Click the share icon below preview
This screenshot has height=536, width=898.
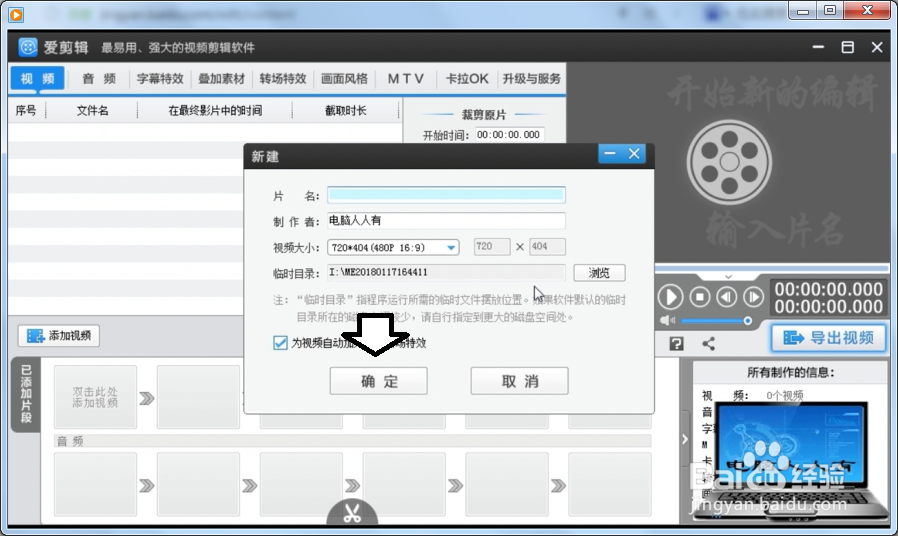point(708,344)
